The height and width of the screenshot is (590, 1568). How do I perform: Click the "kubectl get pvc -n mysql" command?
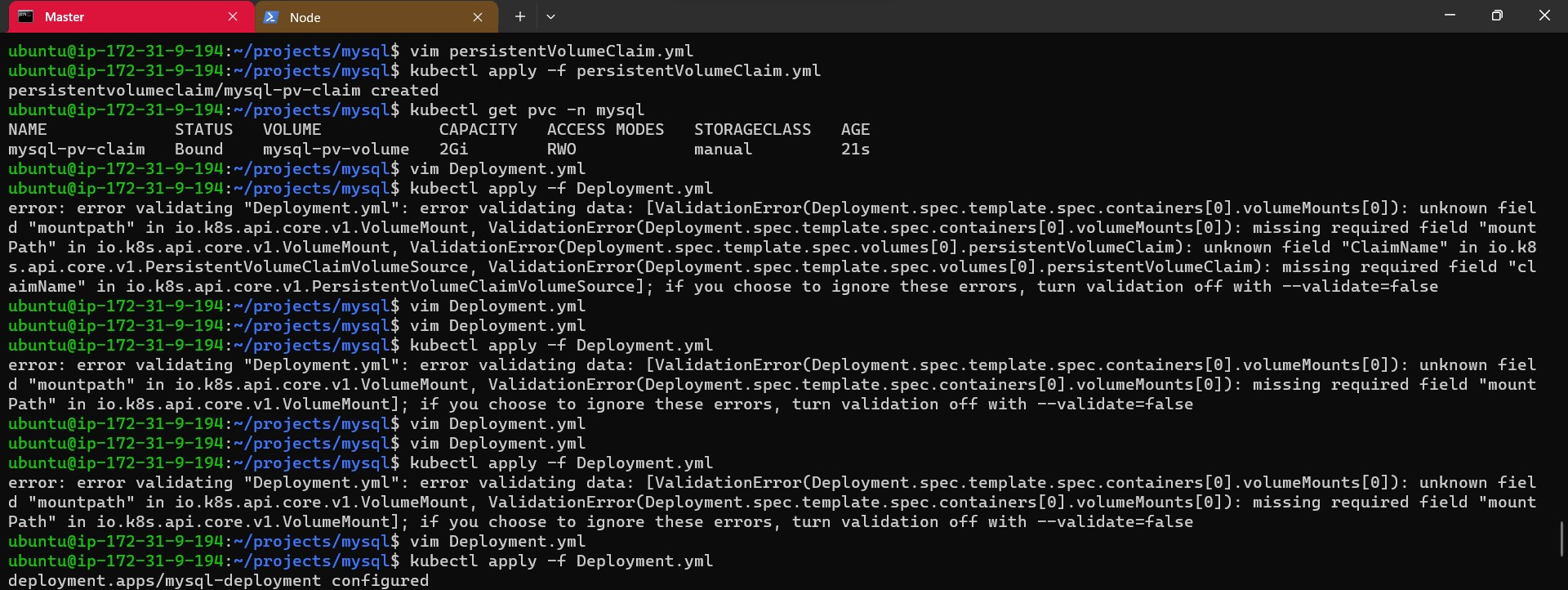click(x=527, y=110)
